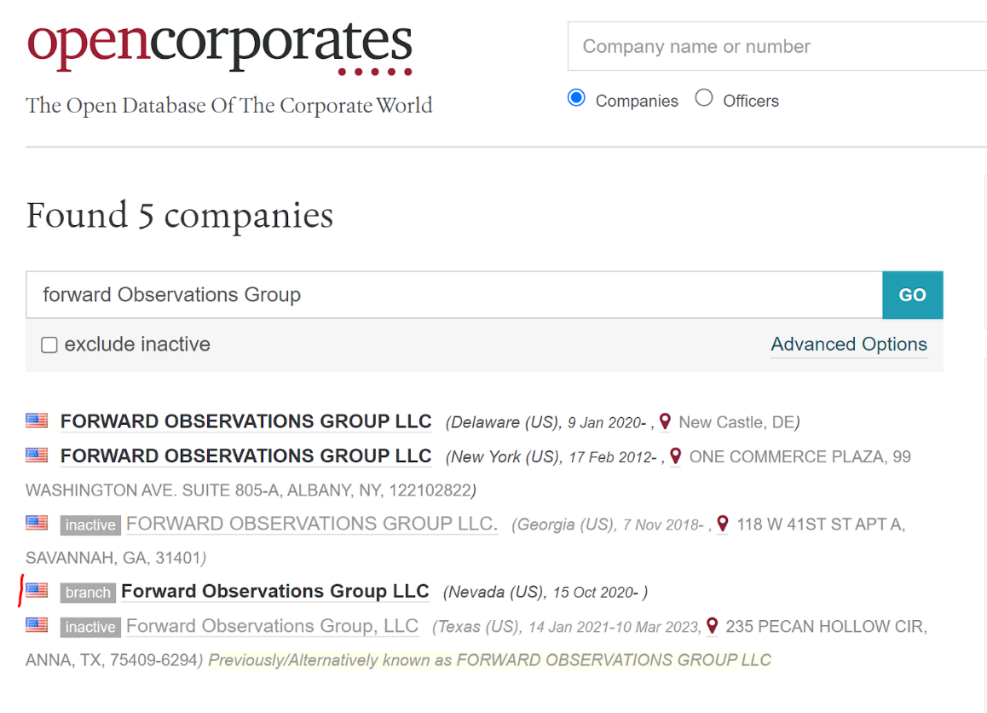This screenshot has width=987, height=713.
Task: Click the search box containing forward Observations Group
Action: tap(453, 295)
